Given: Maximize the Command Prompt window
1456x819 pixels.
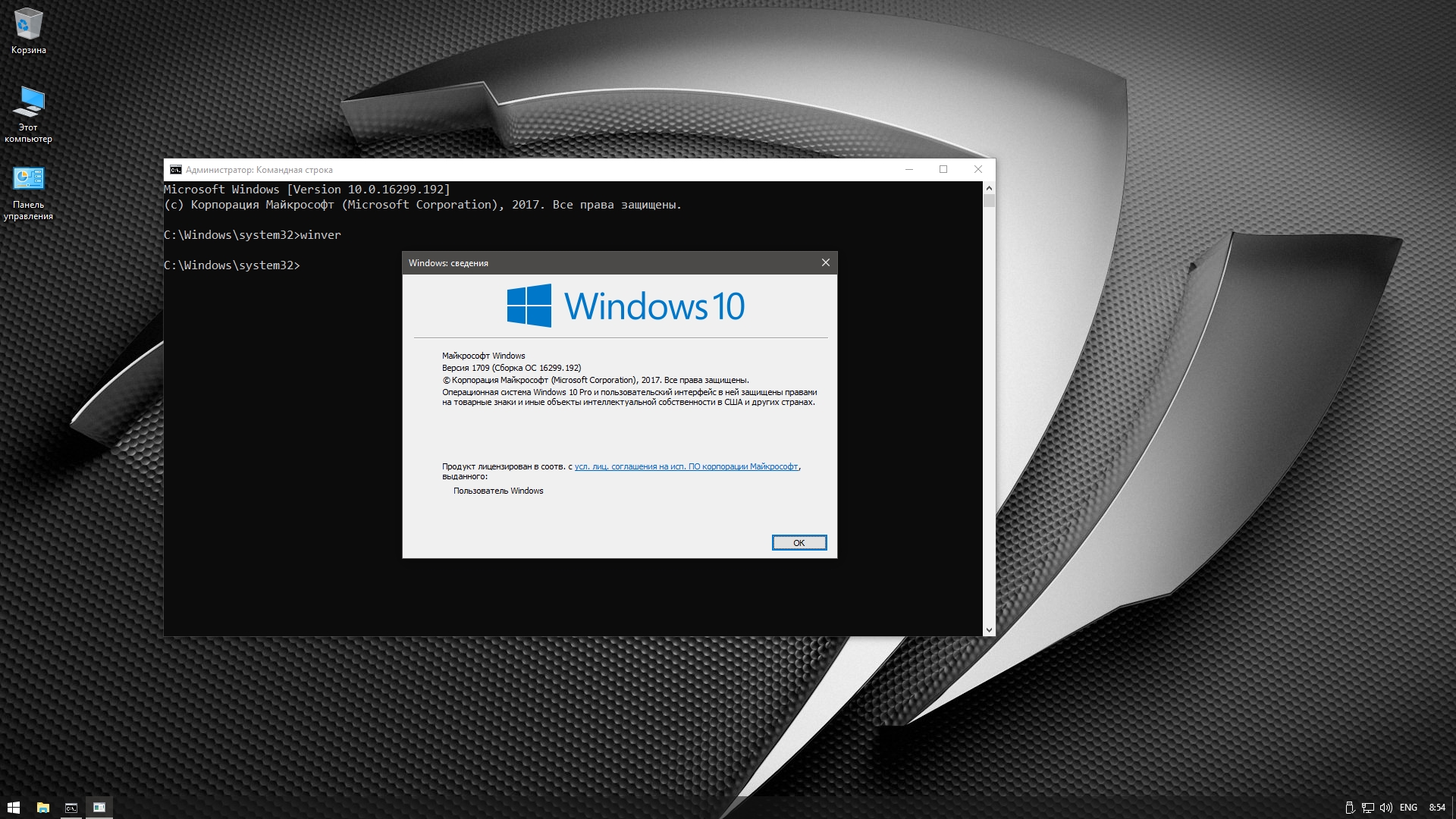Looking at the screenshot, I should point(943,170).
